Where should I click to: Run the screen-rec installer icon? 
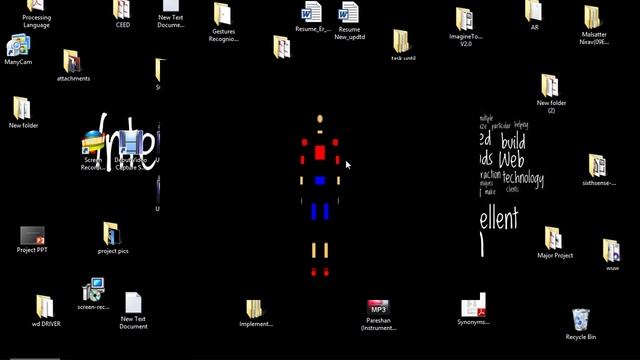(93, 289)
